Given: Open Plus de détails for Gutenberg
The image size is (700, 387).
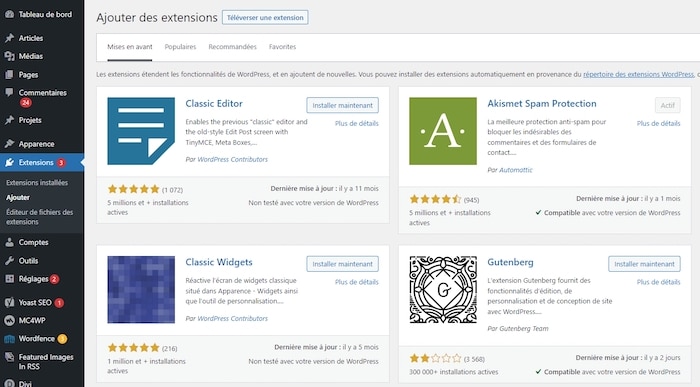Looking at the screenshot, I should [658, 282].
